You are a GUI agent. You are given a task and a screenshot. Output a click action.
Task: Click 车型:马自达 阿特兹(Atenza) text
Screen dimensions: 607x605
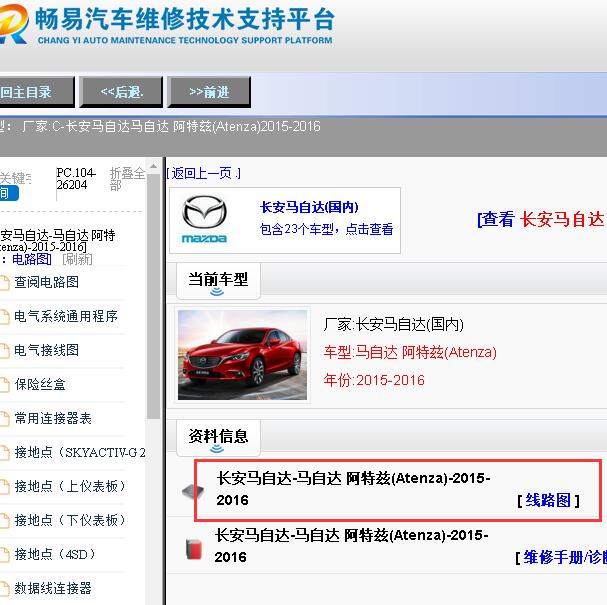coord(410,353)
